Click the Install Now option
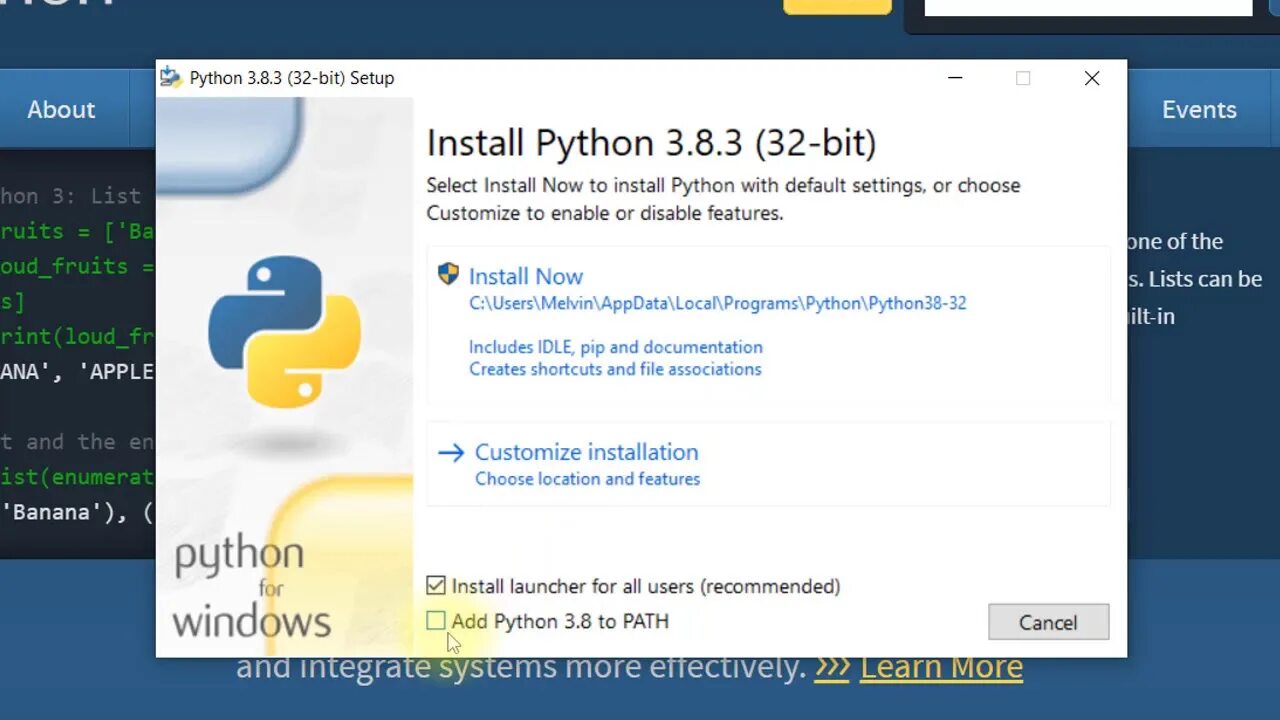This screenshot has height=720, width=1280. click(768, 325)
